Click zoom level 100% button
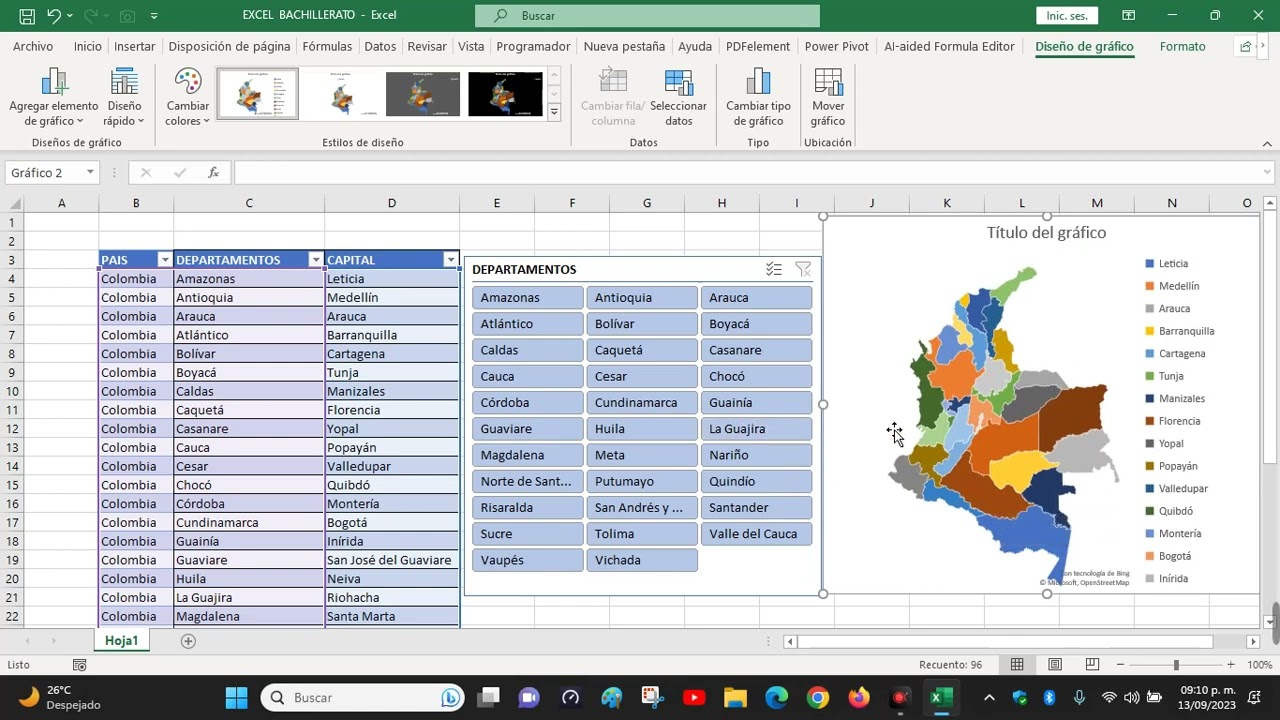 coord(1259,665)
